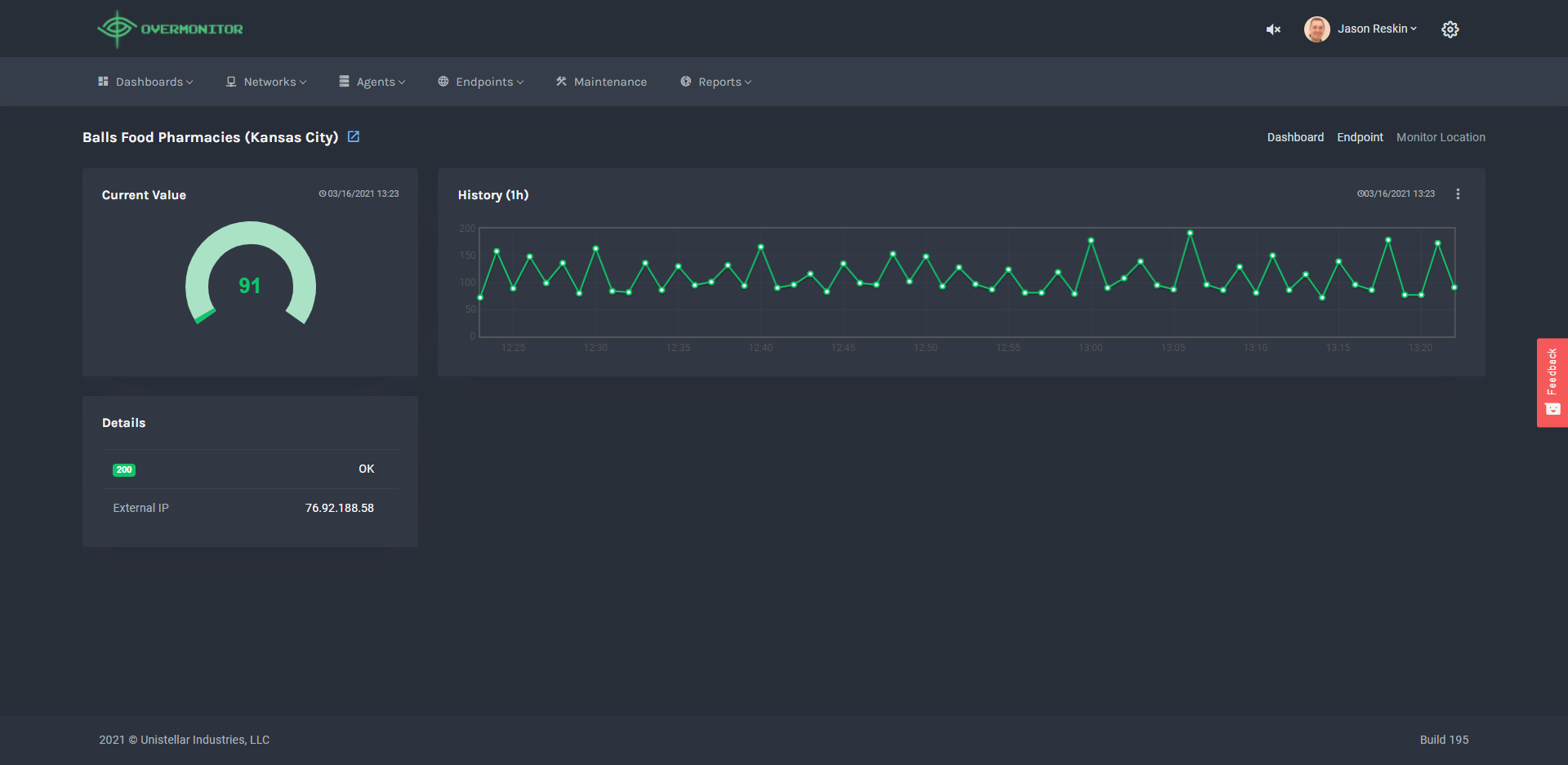Click Jason Reskin's avatar picture
Image resolution: width=1568 pixels, height=765 pixels.
pos(1316,29)
